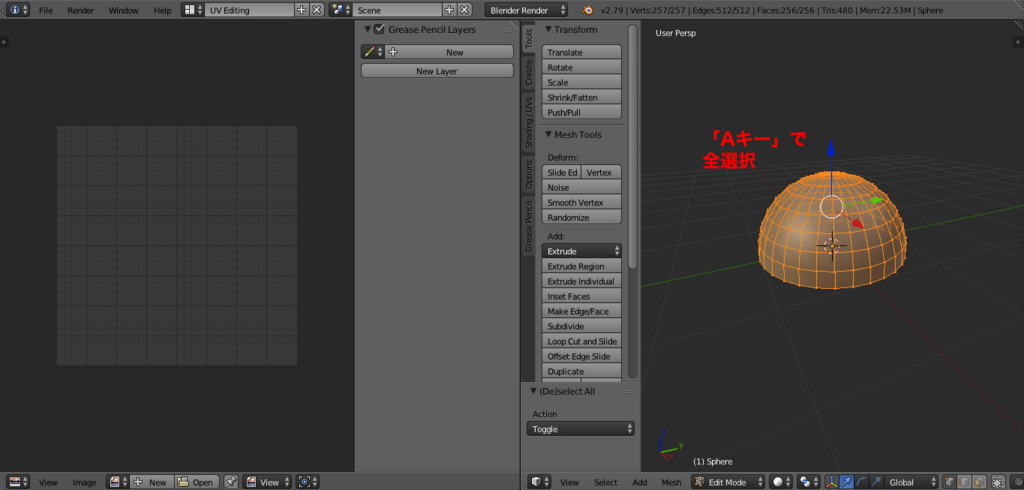Viewport: 1024px width, 490px height.
Task: Toggle the pin image icon
Action: pyautogui.click(x=231, y=482)
